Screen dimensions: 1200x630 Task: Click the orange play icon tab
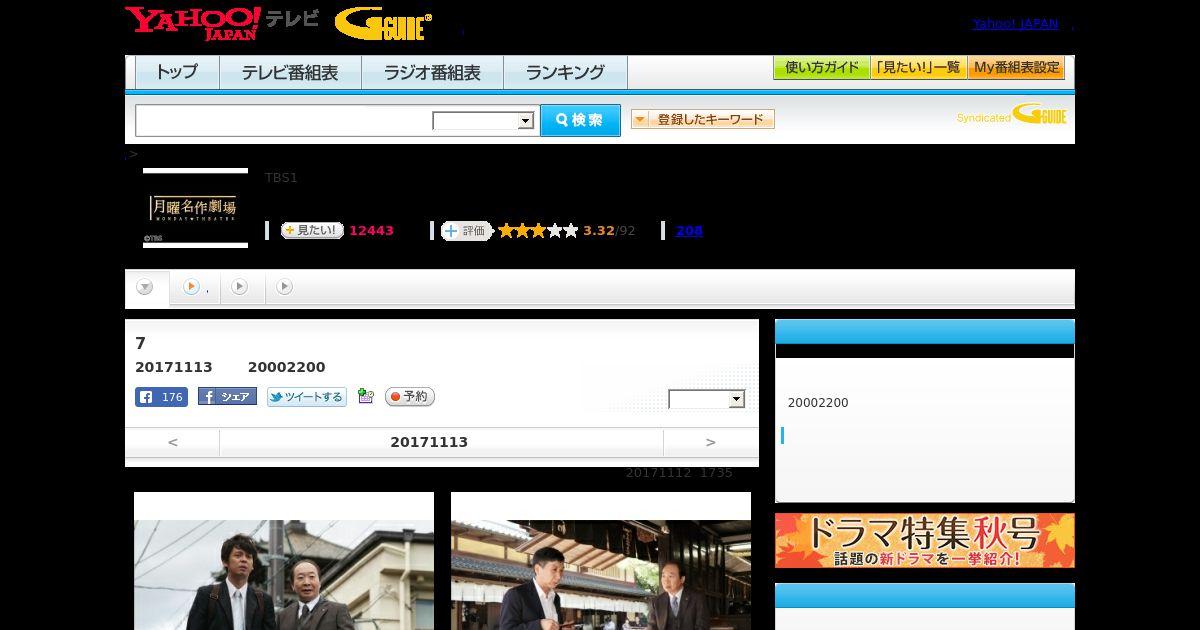(192, 287)
